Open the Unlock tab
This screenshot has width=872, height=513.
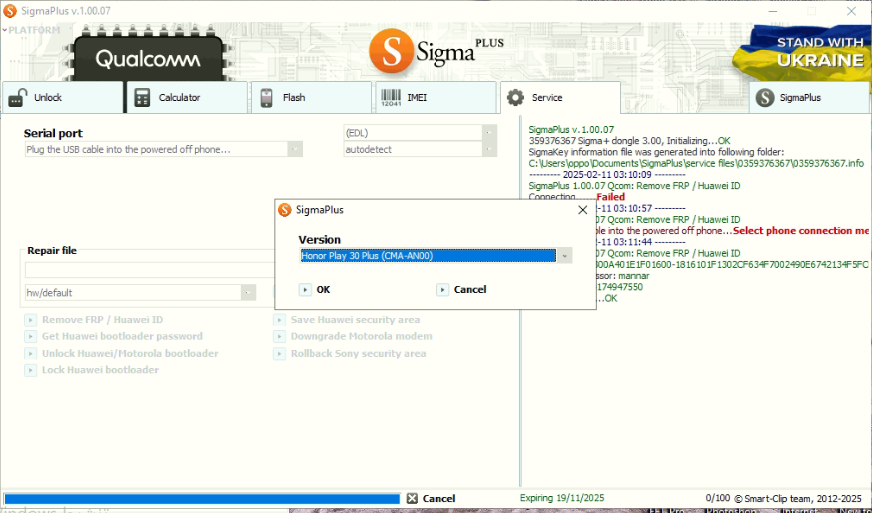tap(62, 97)
